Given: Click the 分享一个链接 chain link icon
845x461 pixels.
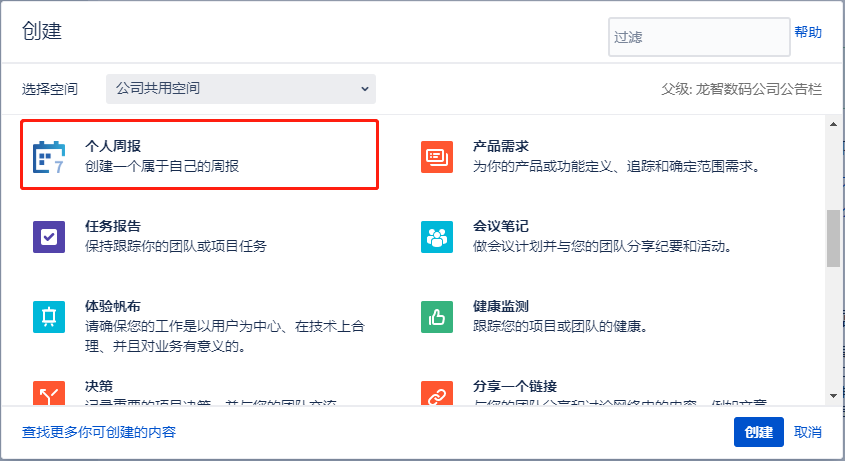Looking at the screenshot, I should pyautogui.click(x=437, y=393).
